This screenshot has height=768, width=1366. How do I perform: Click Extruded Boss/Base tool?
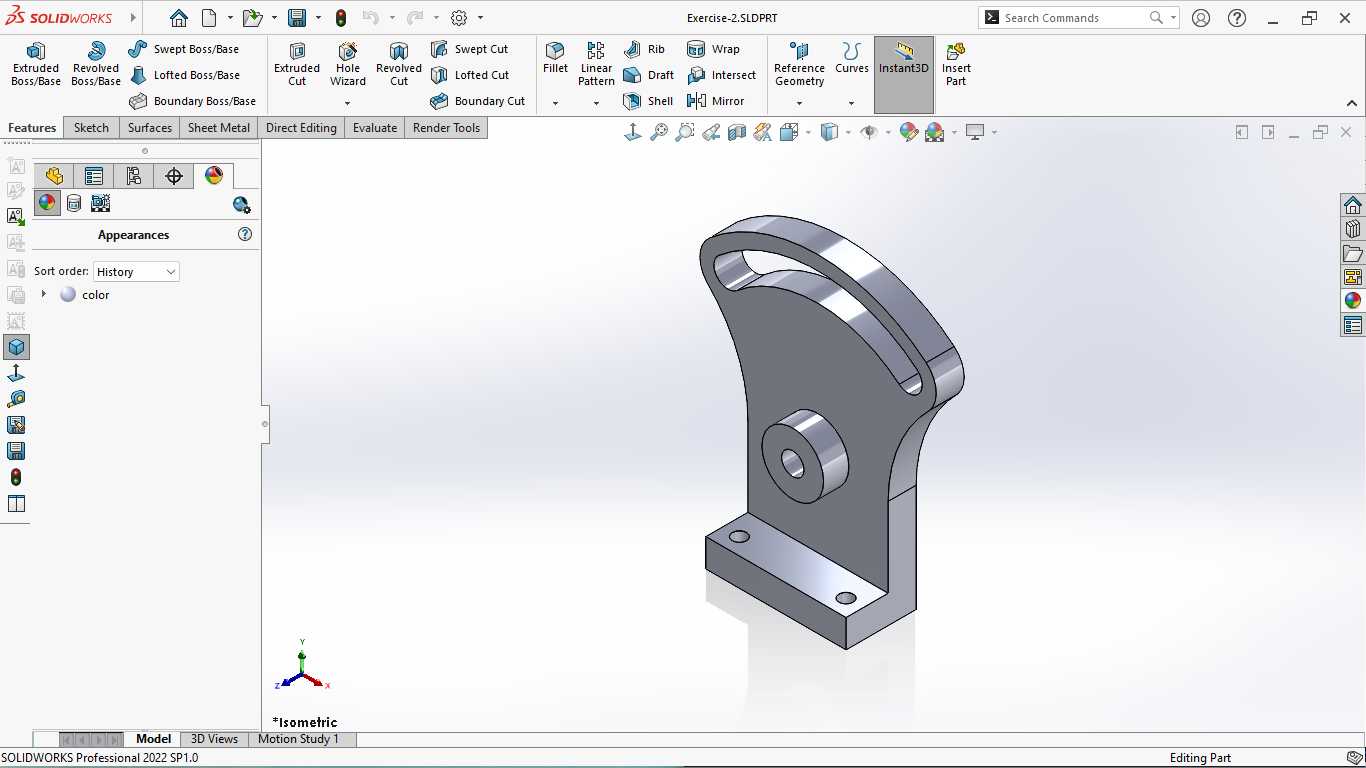[36, 64]
